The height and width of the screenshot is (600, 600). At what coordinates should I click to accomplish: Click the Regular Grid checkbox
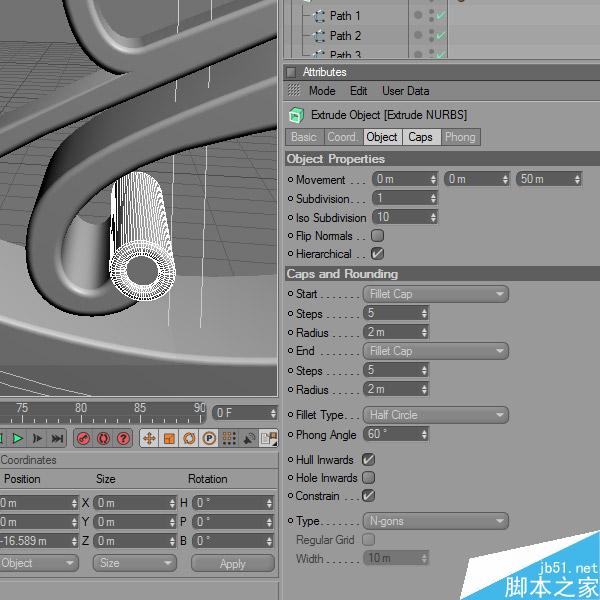(368, 540)
